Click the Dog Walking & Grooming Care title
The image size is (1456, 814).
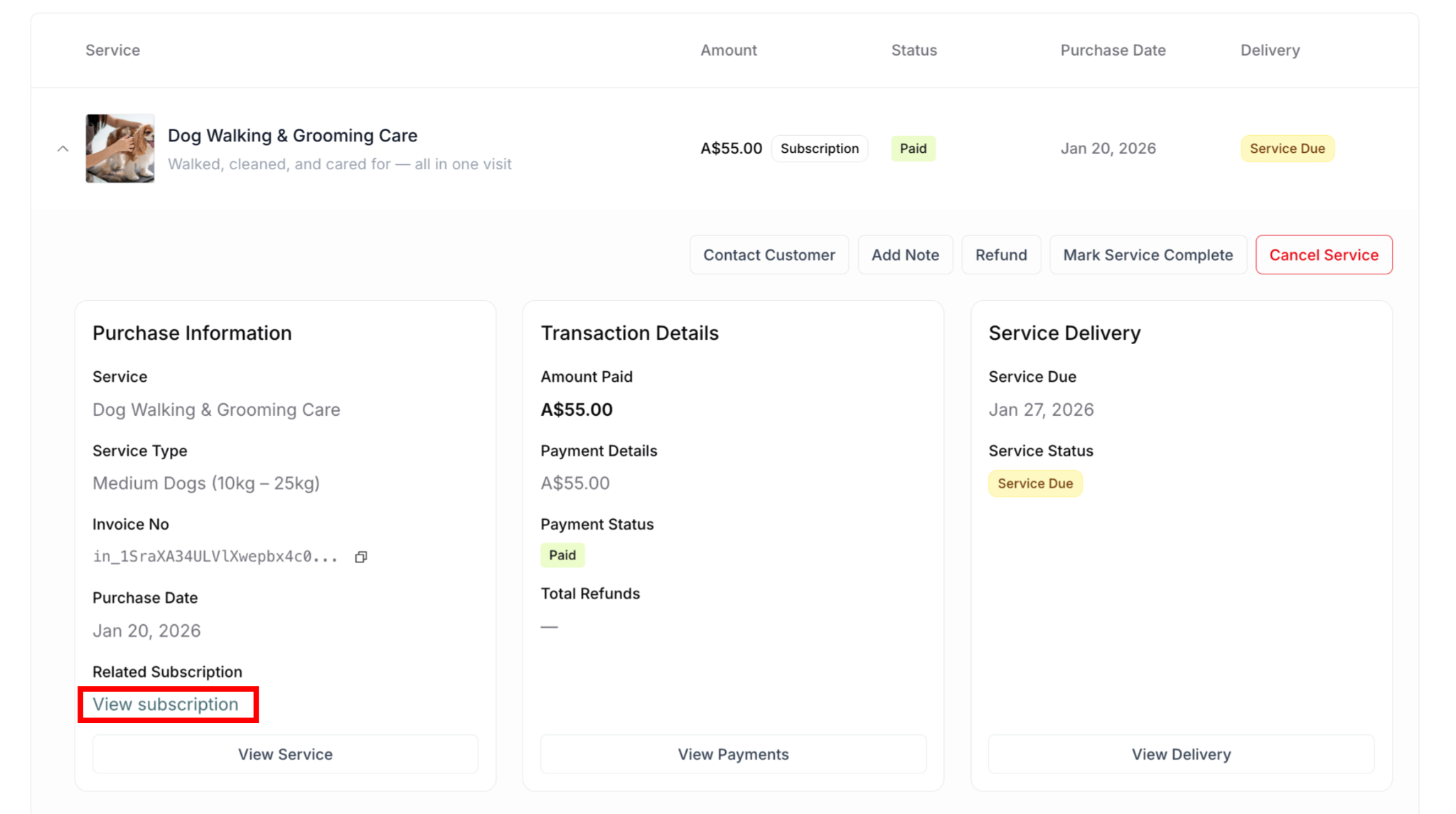coord(292,136)
